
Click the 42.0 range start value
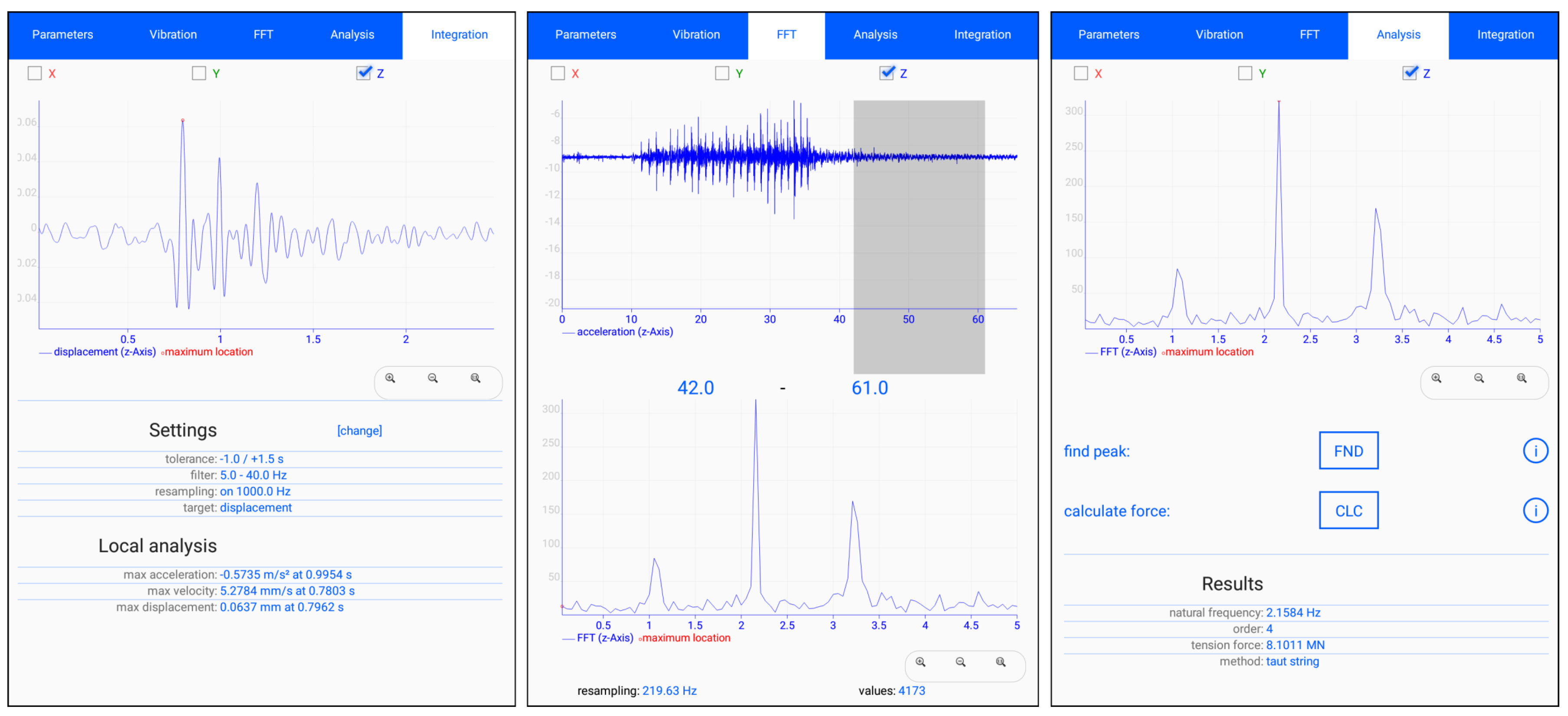pos(695,388)
